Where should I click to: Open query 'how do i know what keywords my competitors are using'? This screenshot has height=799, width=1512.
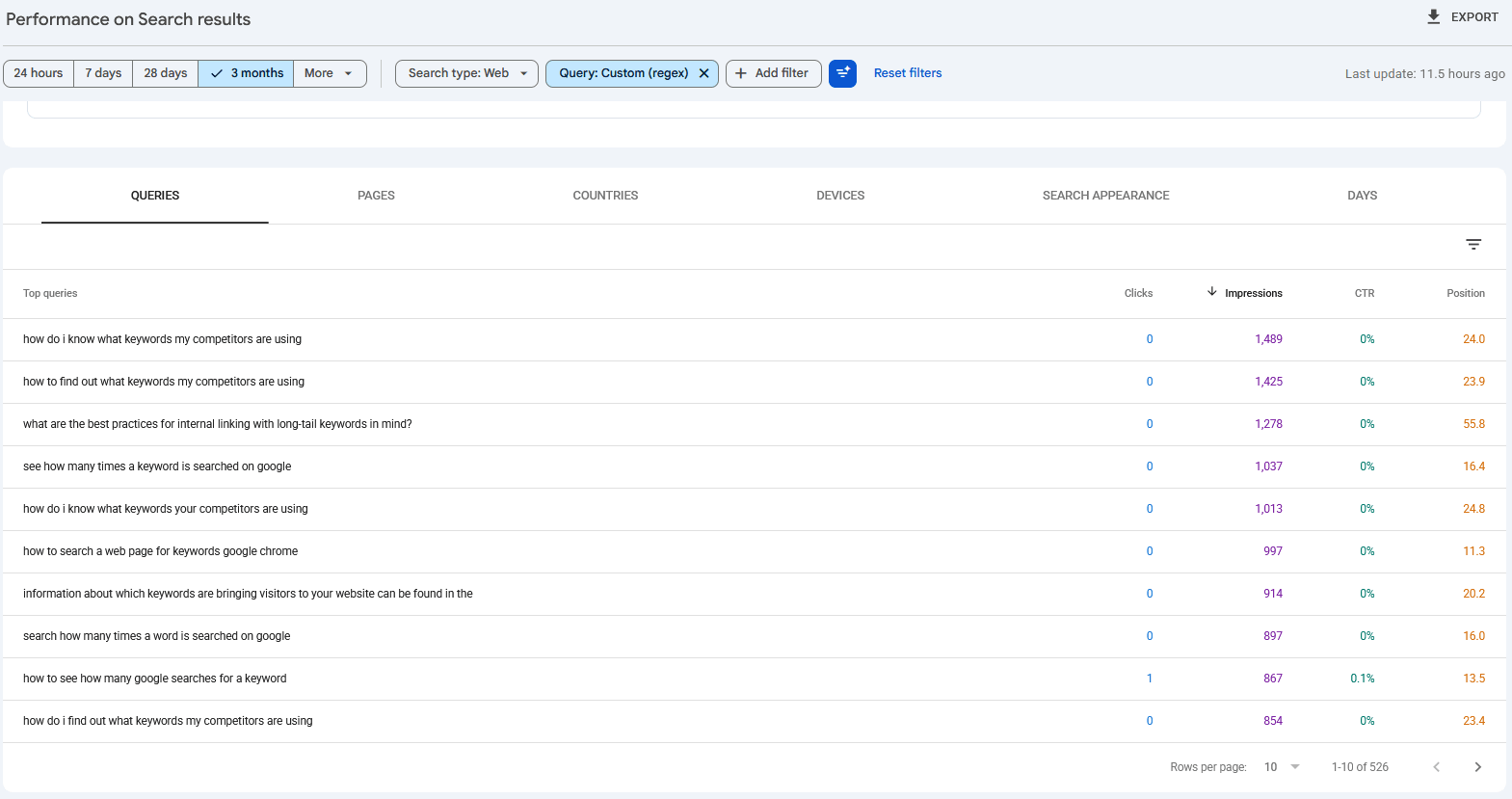coord(162,339)
